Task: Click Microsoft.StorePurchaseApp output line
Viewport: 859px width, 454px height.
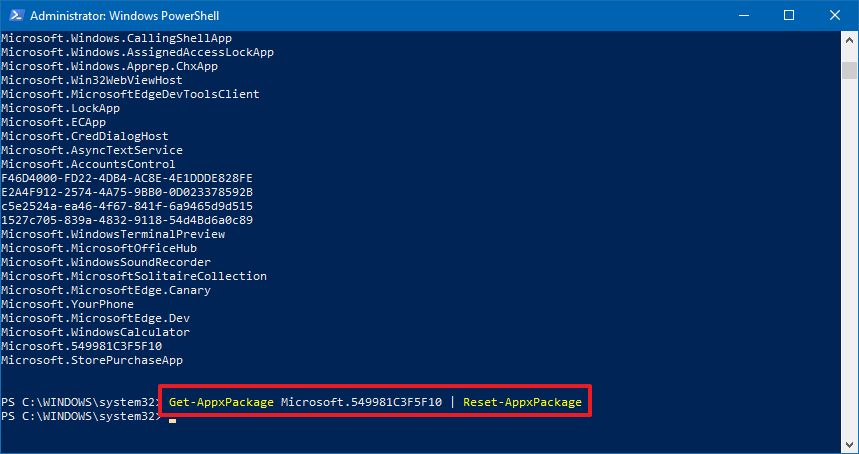Action: tap(92, 360)
